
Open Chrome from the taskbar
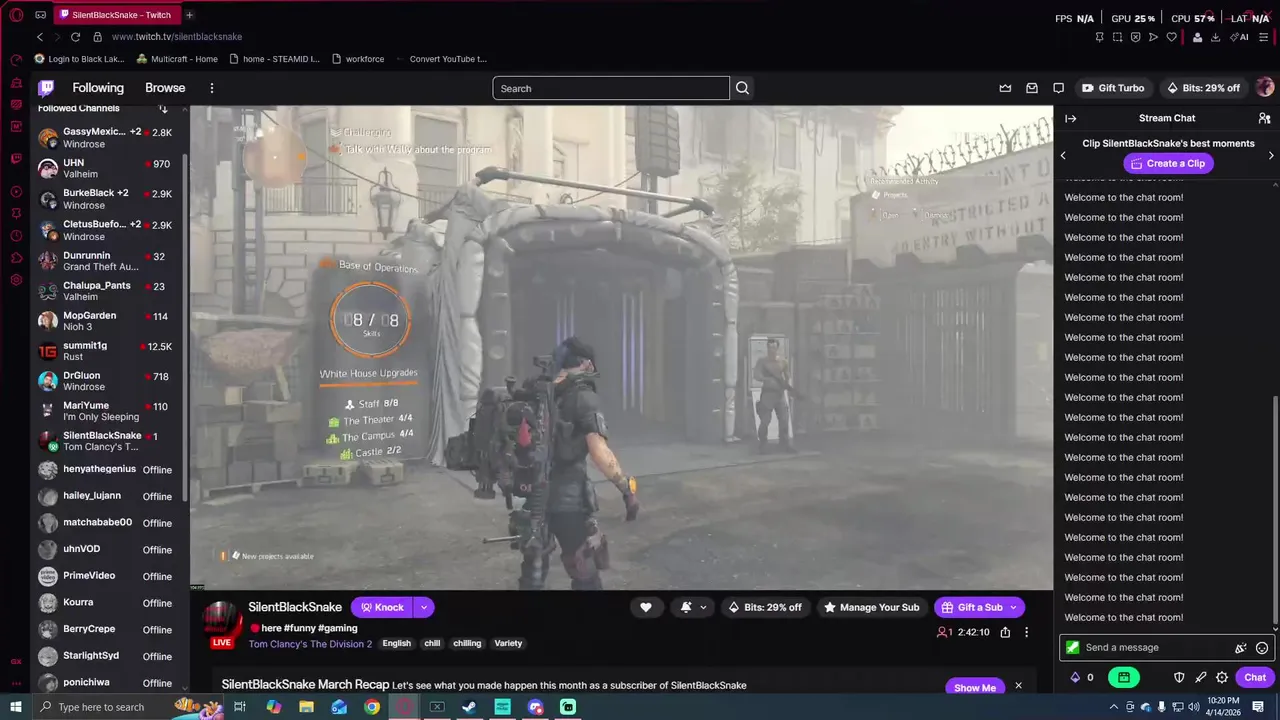pyautogui.click(x=372, y=707)
